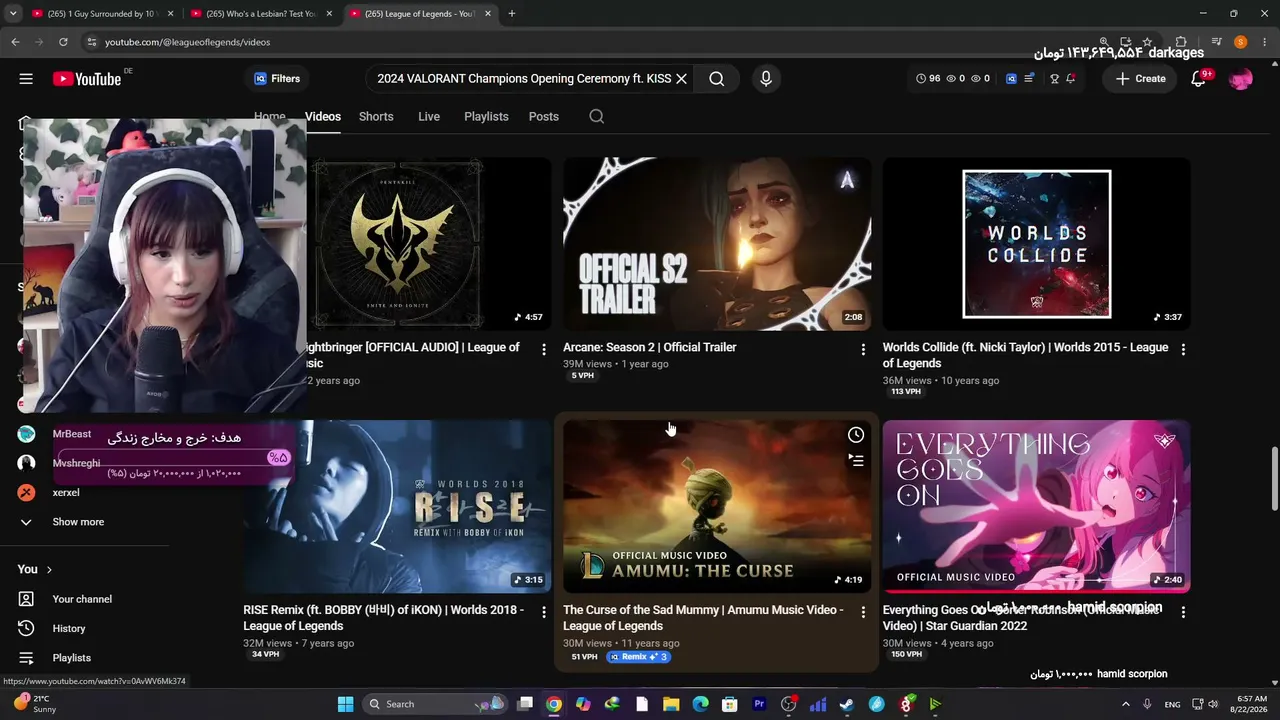Open options menu for Everything Goes On video

tap(1183, 612)
